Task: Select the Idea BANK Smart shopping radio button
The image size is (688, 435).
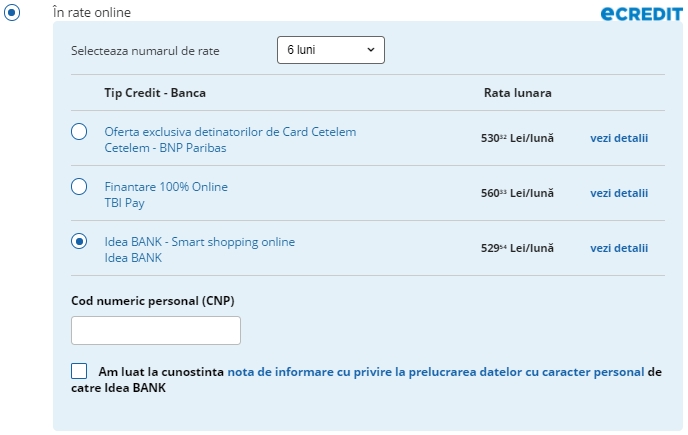Action: [79, 241]
